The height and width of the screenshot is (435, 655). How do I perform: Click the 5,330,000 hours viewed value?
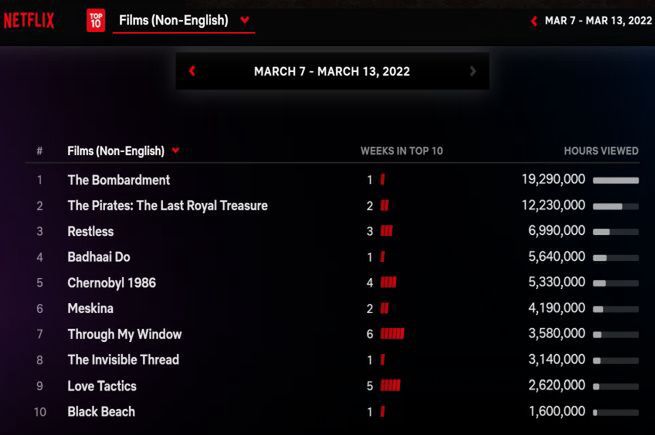557,282
